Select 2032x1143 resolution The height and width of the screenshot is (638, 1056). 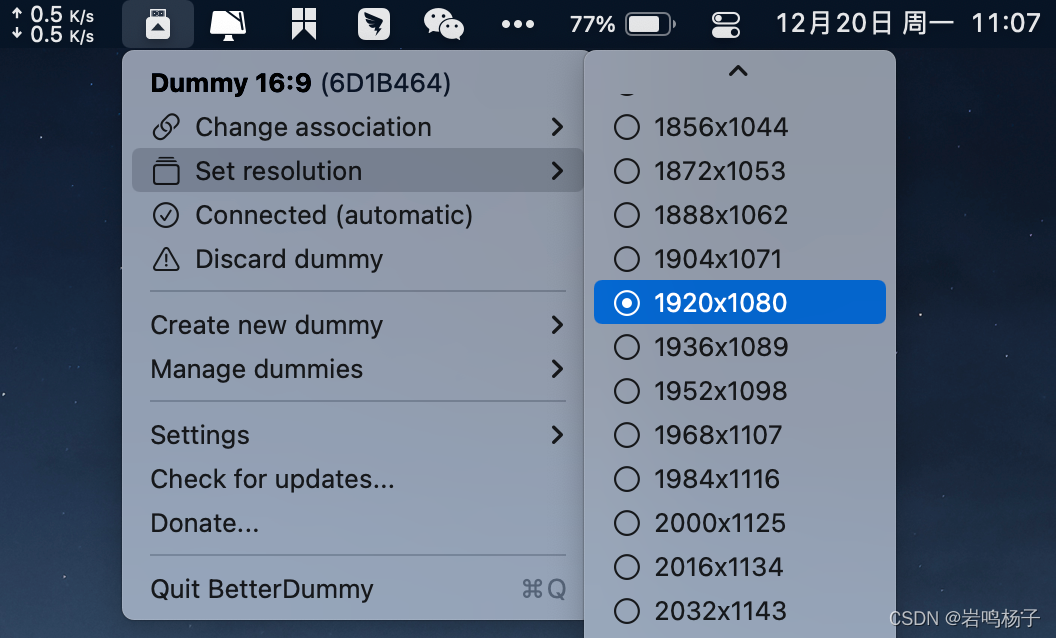coord(739,610)
